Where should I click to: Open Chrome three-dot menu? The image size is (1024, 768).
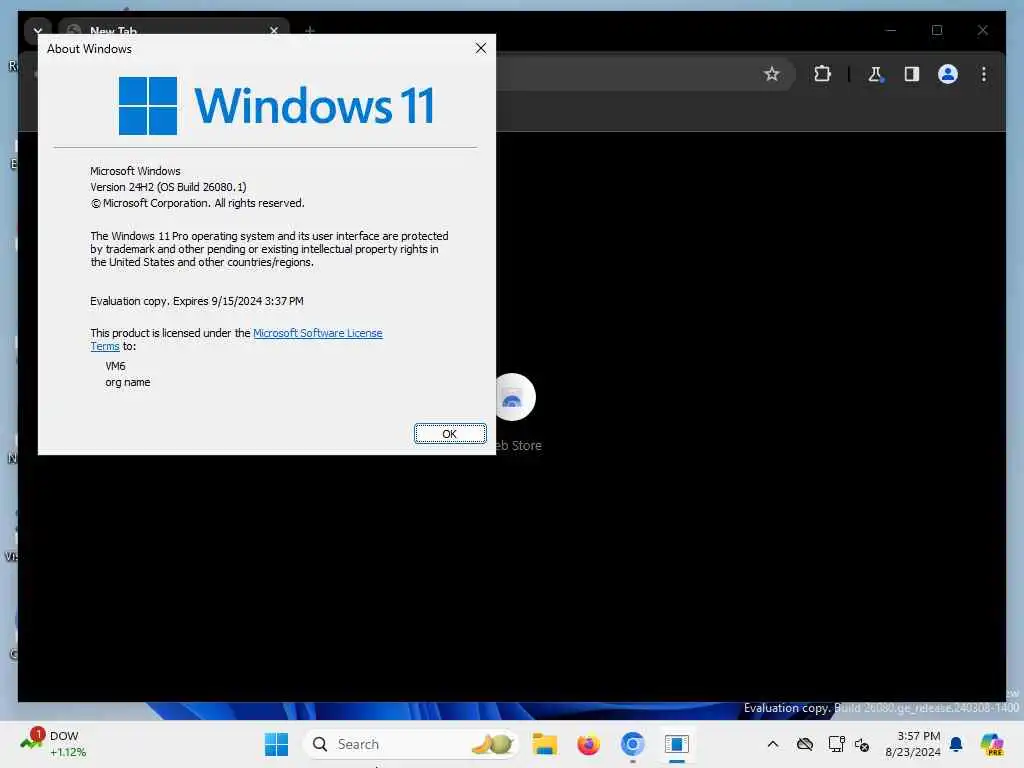(984, 74)
